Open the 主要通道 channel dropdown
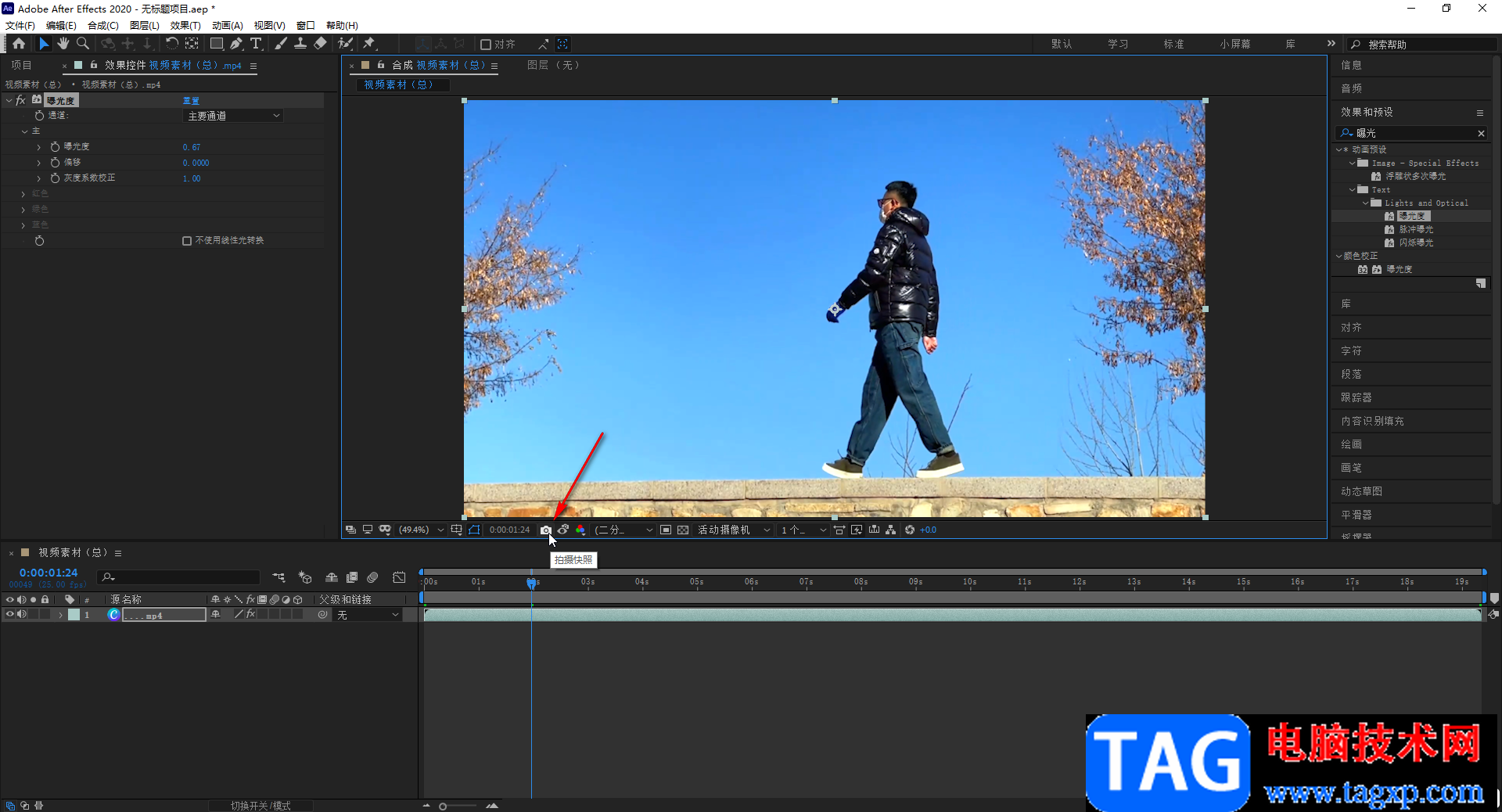This screenshot has height=812, width=1502. 233,116
